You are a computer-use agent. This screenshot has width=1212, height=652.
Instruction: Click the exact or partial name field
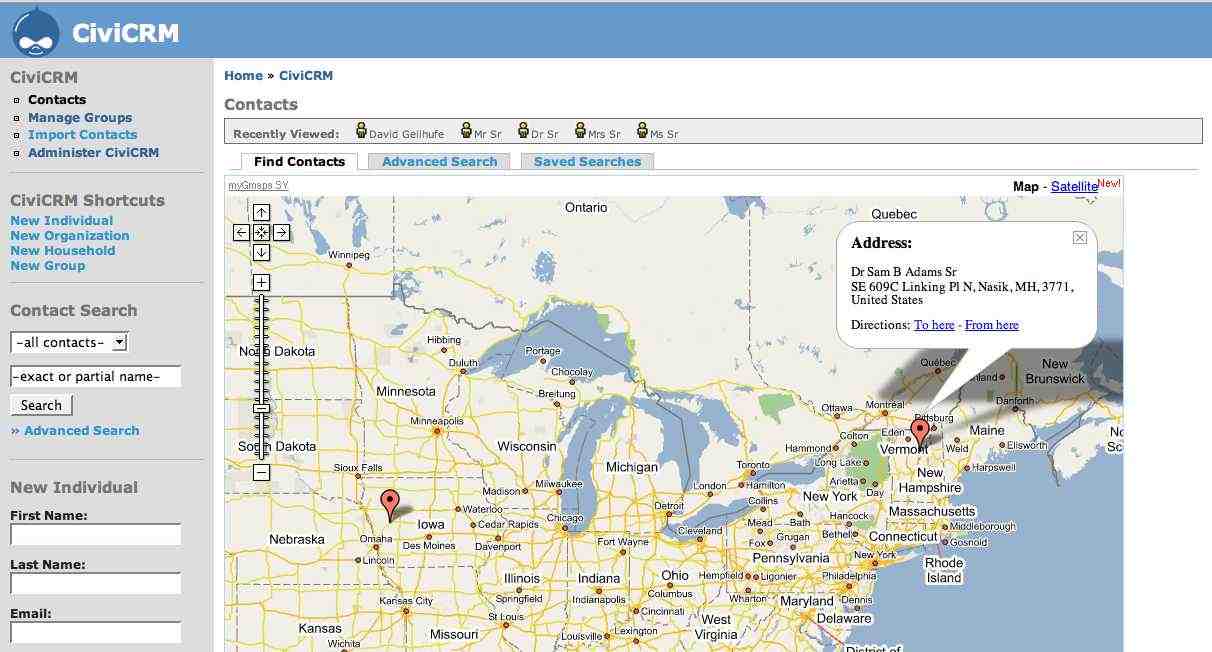pos(96,377)
